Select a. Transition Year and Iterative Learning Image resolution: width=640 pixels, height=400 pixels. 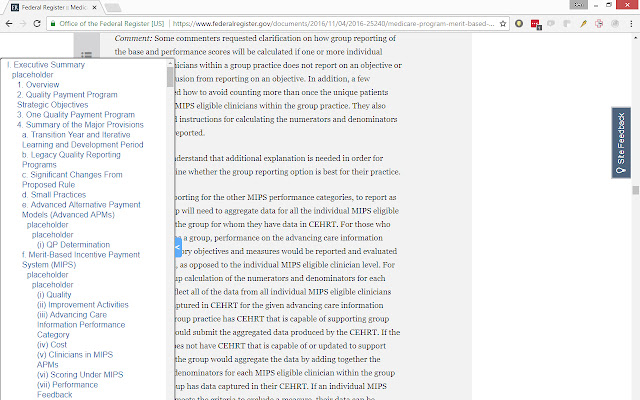(82, 140)
